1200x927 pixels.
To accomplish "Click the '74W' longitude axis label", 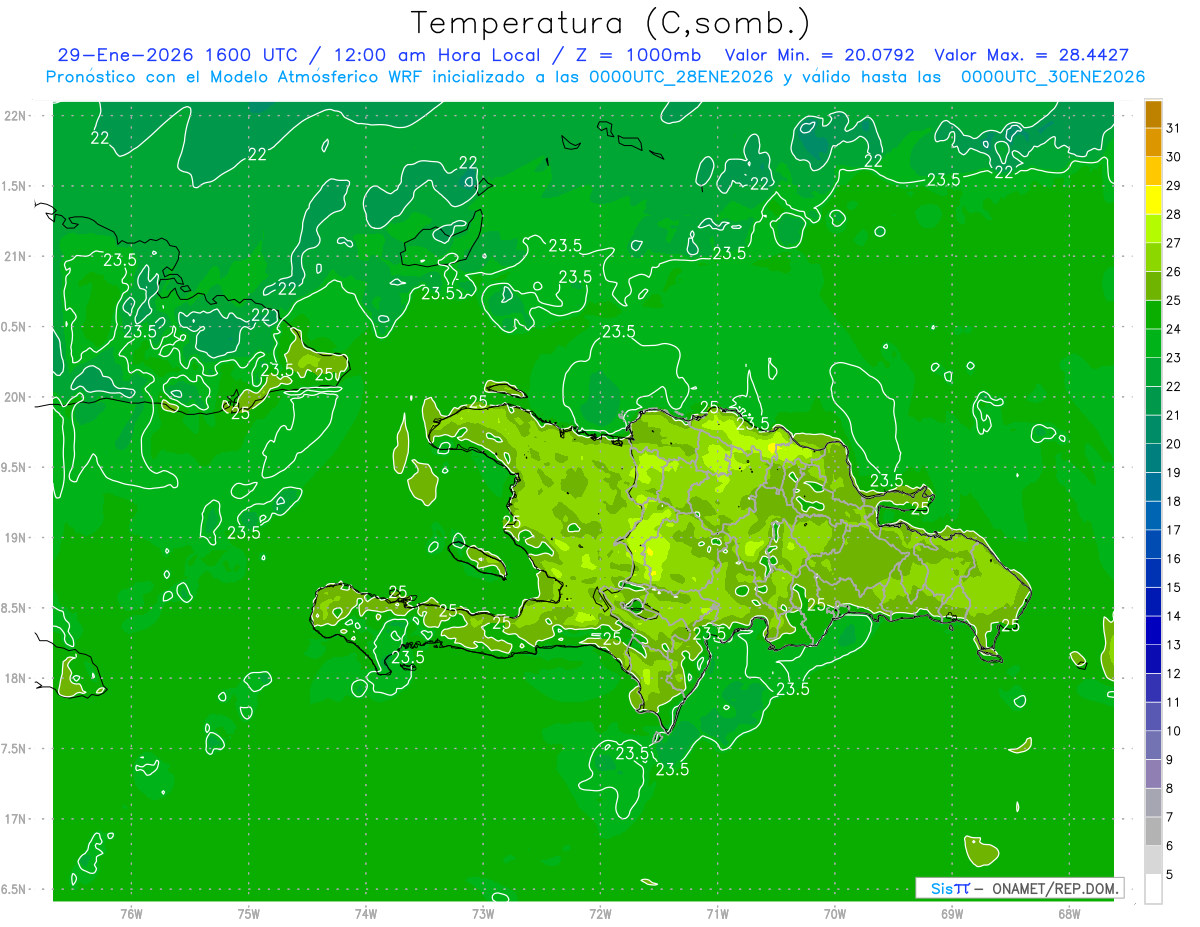I will coord(366,914).
